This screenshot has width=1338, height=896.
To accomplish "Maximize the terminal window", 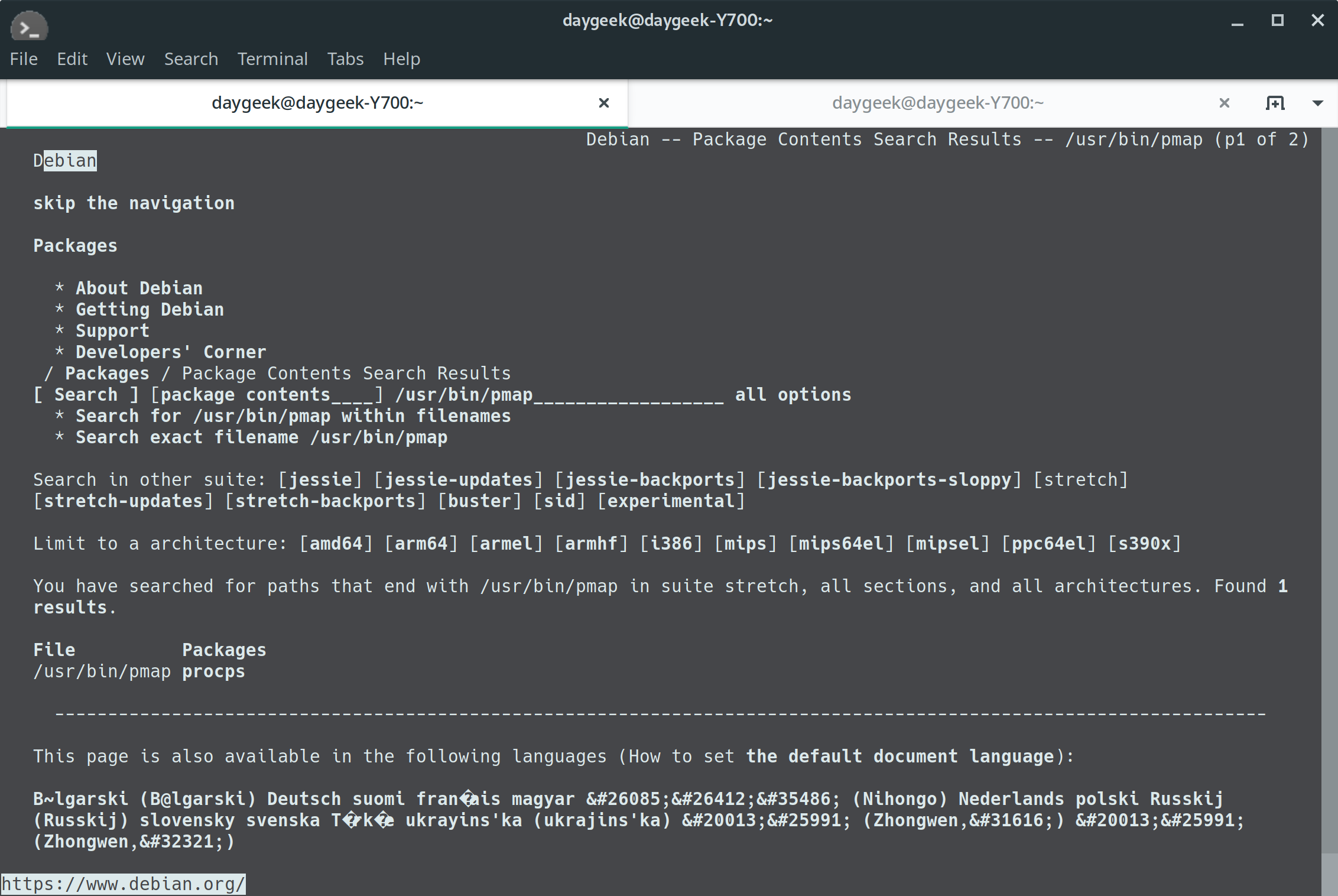I will coord(1277,20).
